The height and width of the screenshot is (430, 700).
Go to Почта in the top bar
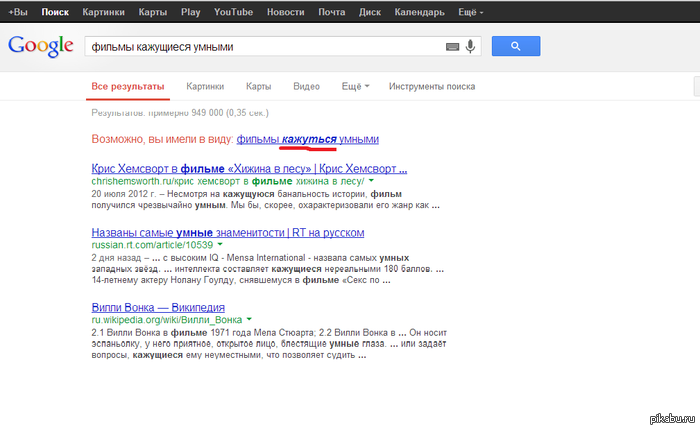[332, 10]
